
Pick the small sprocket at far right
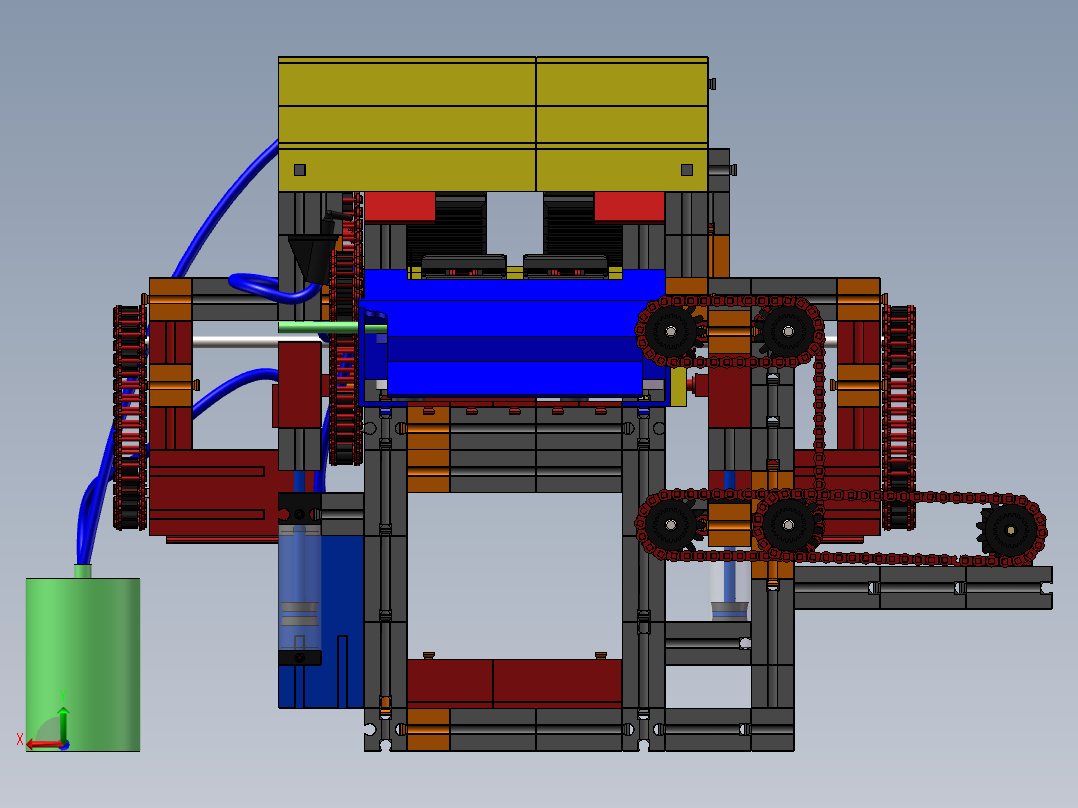[1011, 530]
